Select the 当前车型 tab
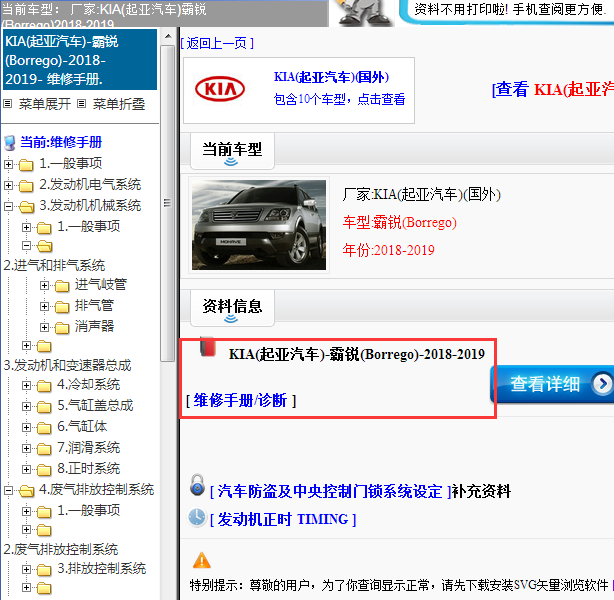614x600 pixels. pyautogui.click(x=232, y=151)
